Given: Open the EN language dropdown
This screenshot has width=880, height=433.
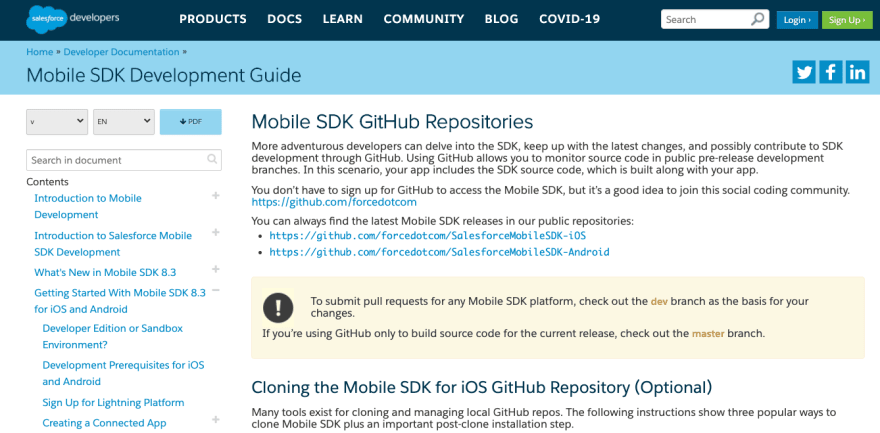Looking at the screenshot, I should point(123,122).
